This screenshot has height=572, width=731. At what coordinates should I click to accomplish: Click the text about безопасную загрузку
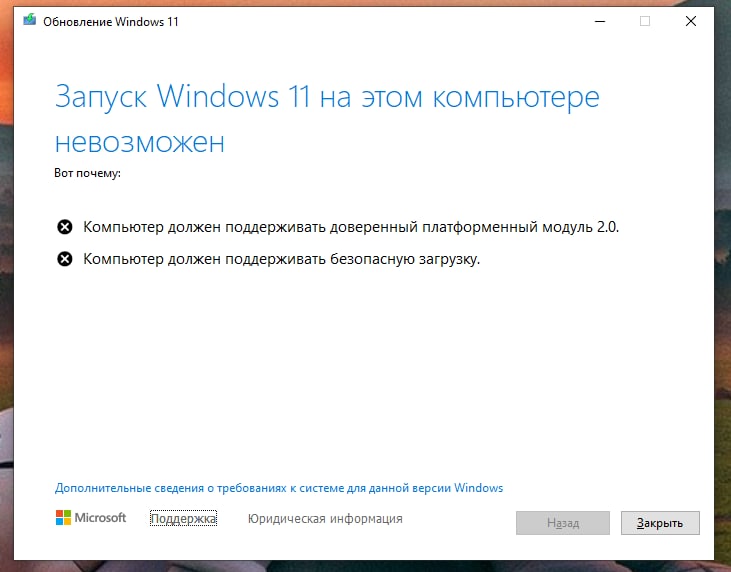click(282, 259)
